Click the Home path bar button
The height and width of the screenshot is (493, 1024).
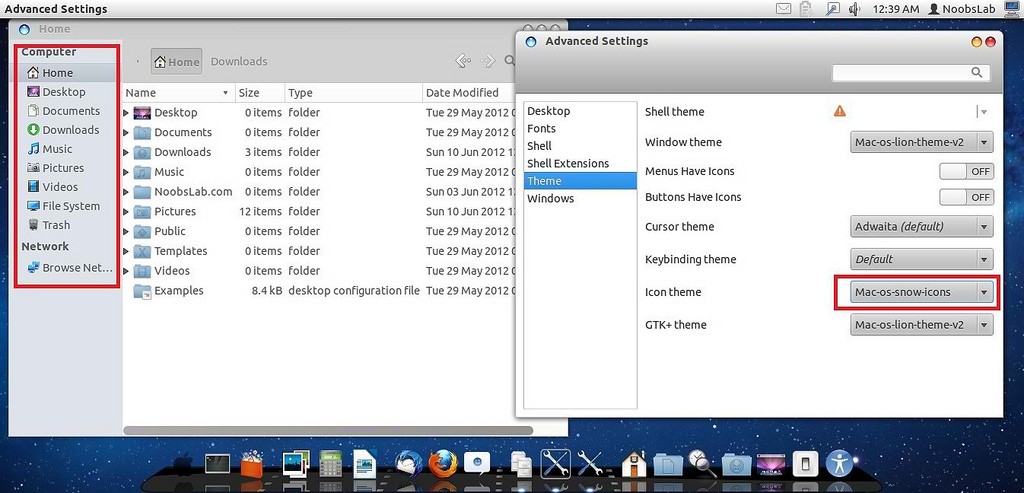[176, 61]
